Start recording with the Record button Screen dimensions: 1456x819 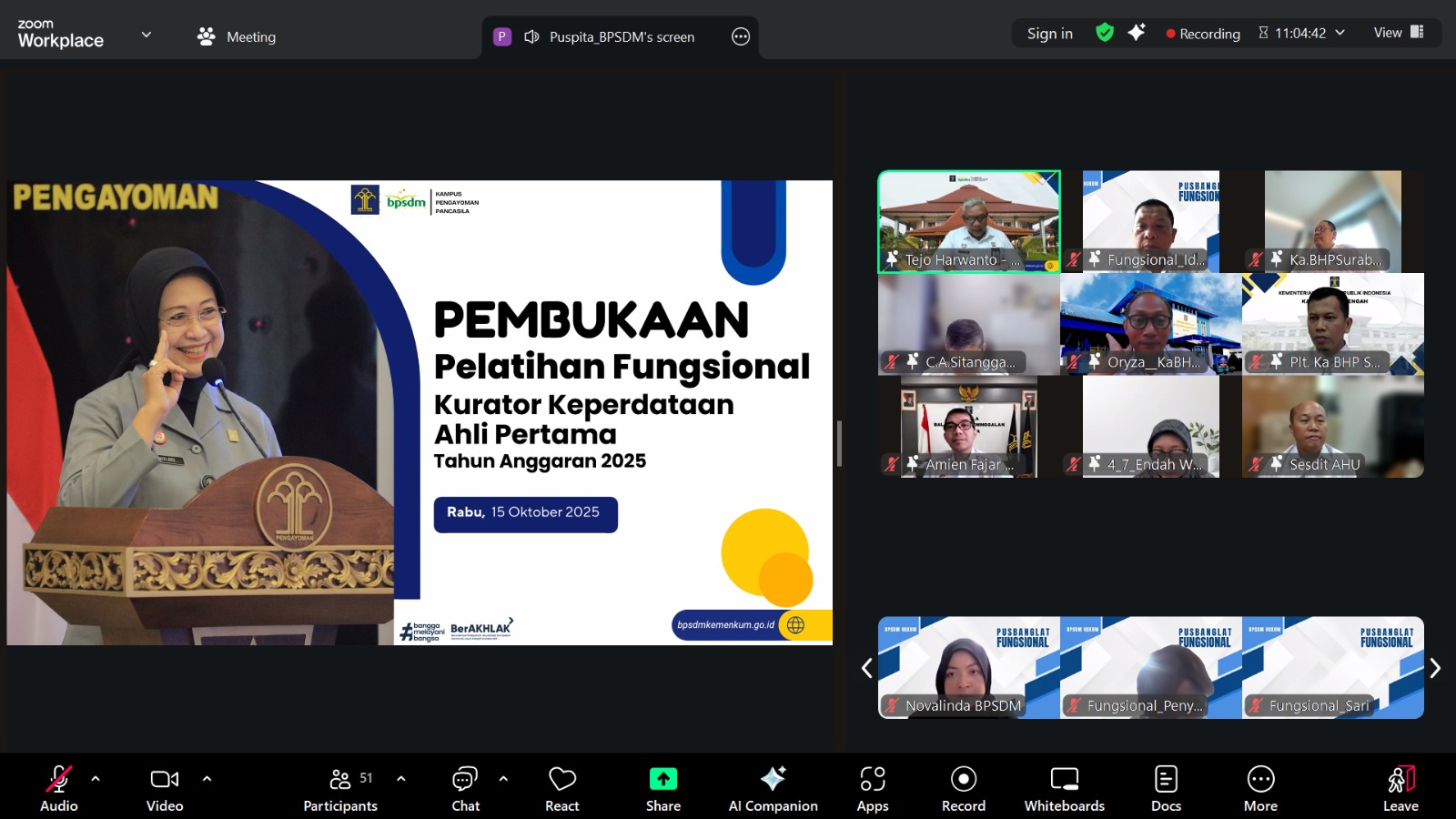click(963, 788)
